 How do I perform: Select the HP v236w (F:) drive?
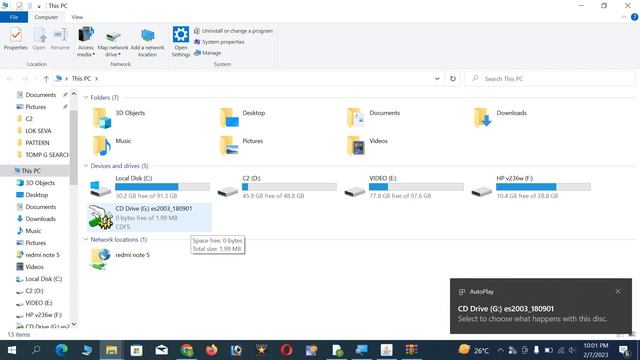[x=531, y=187]
